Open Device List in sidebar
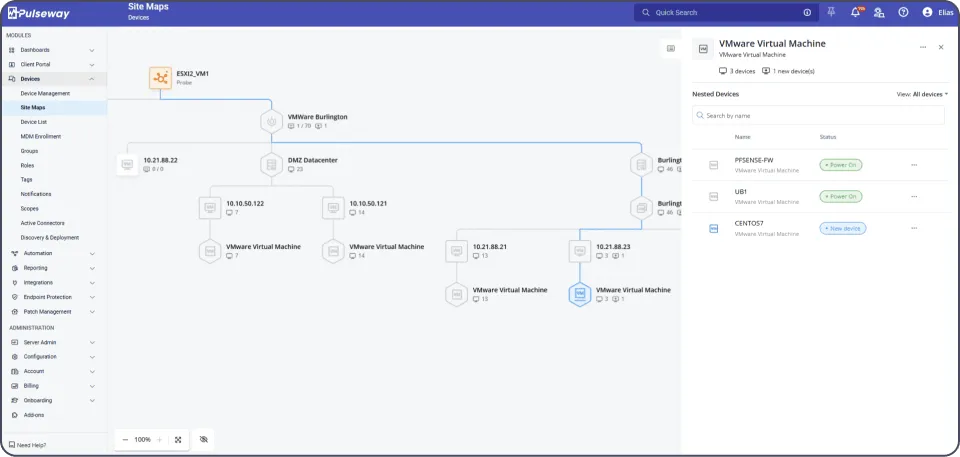This screenshot has height=457, width=960. click(x=34, y=123)
